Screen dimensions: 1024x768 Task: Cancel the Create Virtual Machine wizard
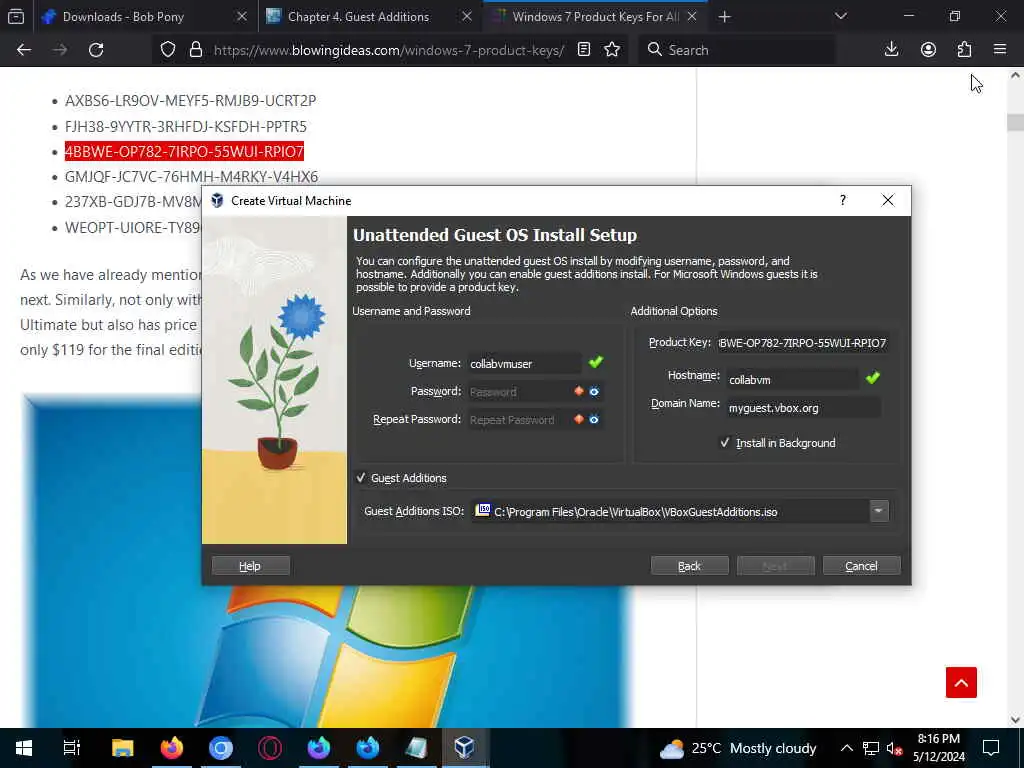point(861,566)
